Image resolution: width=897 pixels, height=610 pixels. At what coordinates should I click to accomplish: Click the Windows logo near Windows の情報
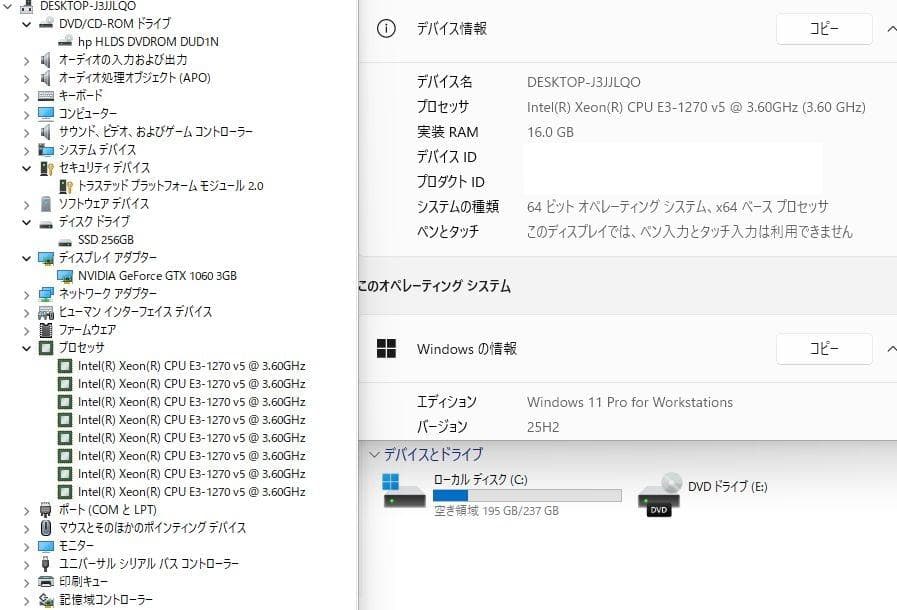tap(385, 348)
